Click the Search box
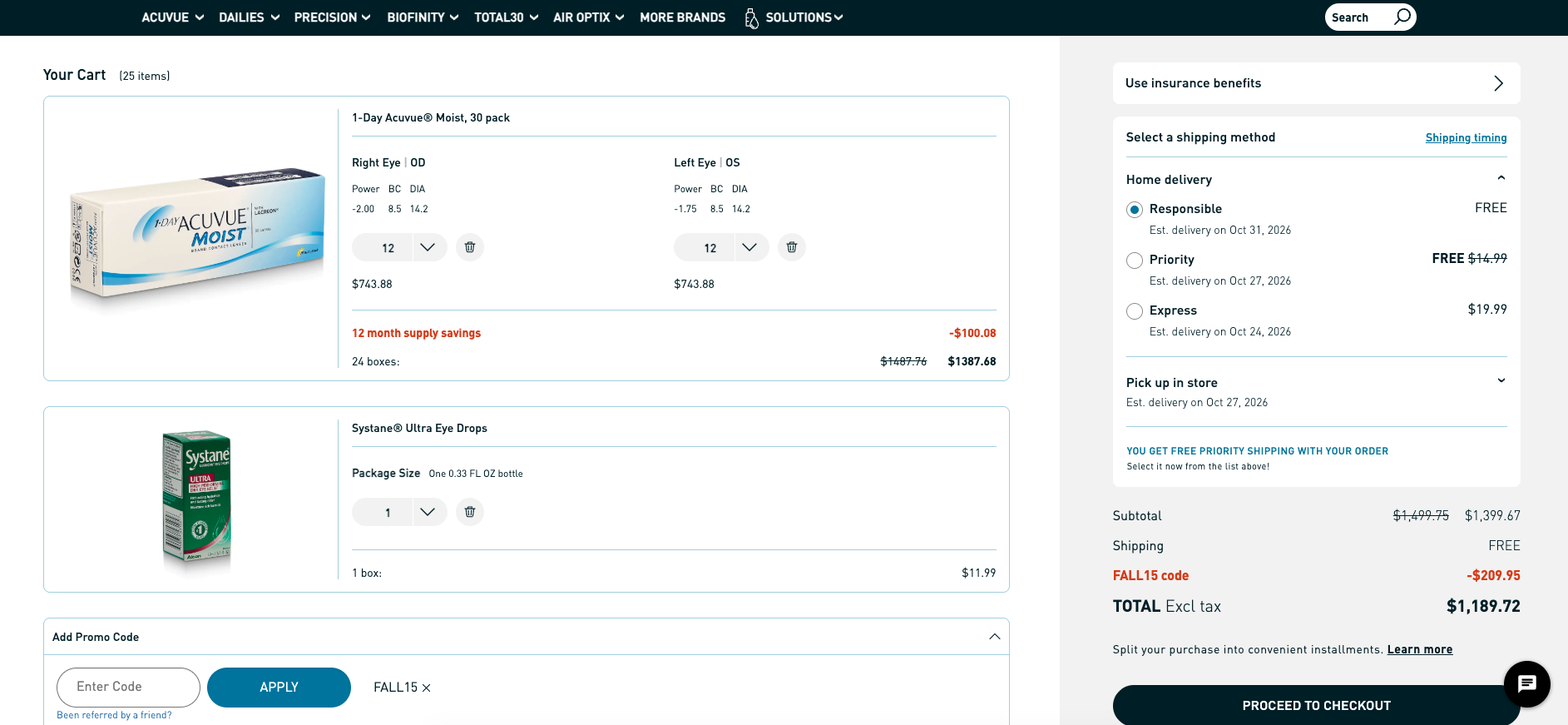 [1370, 17]
